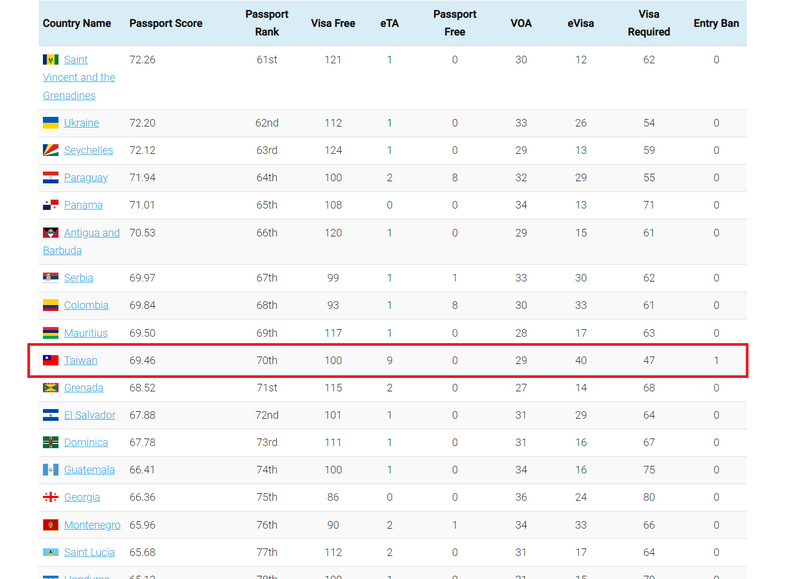This screenshot has width=800, height=579.
Task: Open the El Salvador country link
Action: click(89, 415)
